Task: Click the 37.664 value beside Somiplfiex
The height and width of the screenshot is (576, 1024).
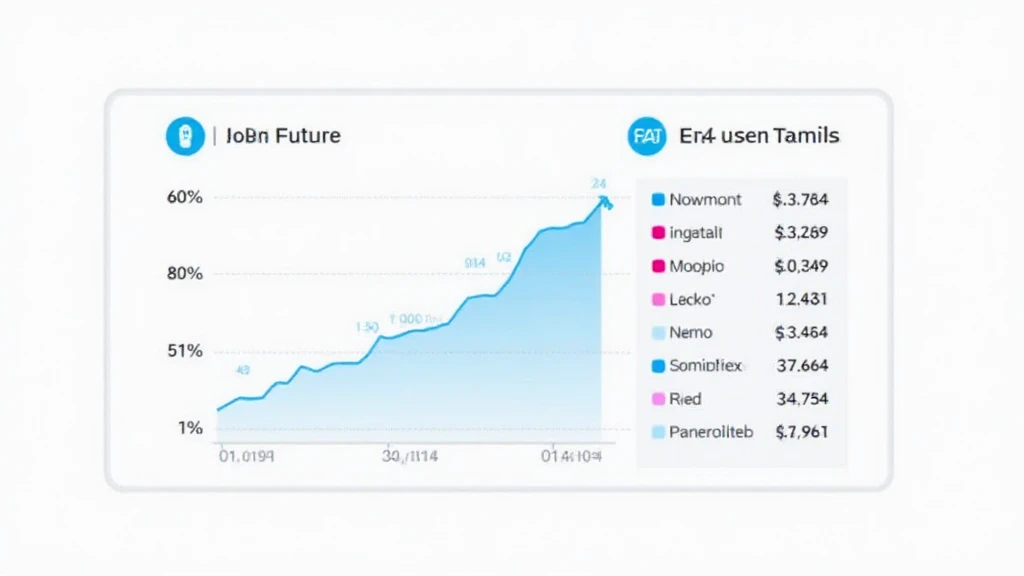Action: pos(801,366)
